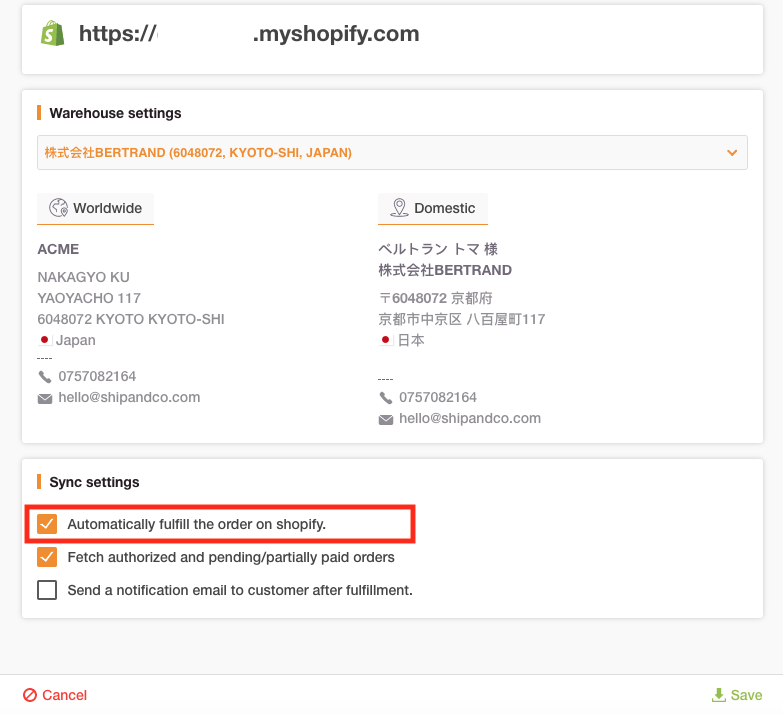
Task: Click the orange chevron on warehouse dropdown
Action: 732,153
